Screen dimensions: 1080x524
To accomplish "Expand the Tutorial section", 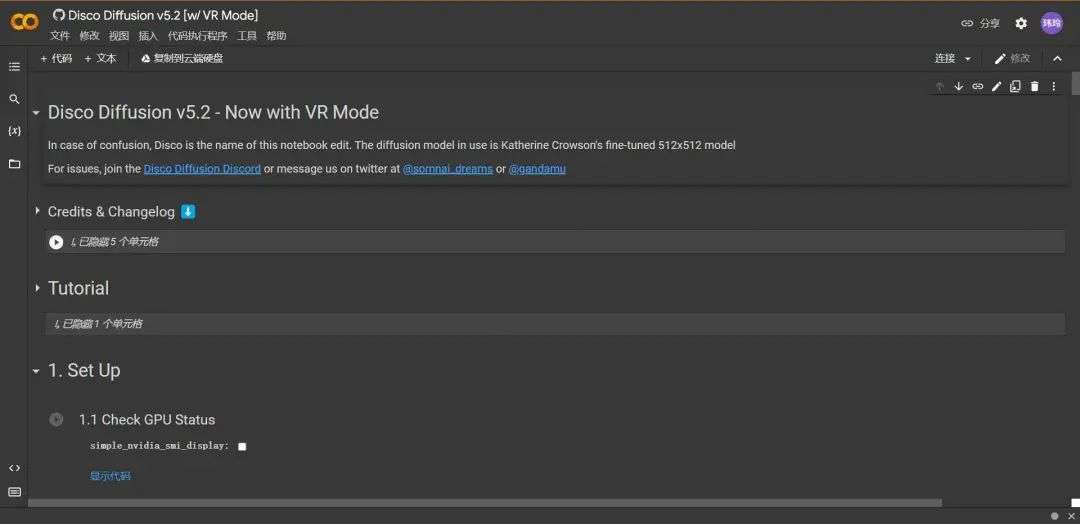I will click(x=37, y=288).
